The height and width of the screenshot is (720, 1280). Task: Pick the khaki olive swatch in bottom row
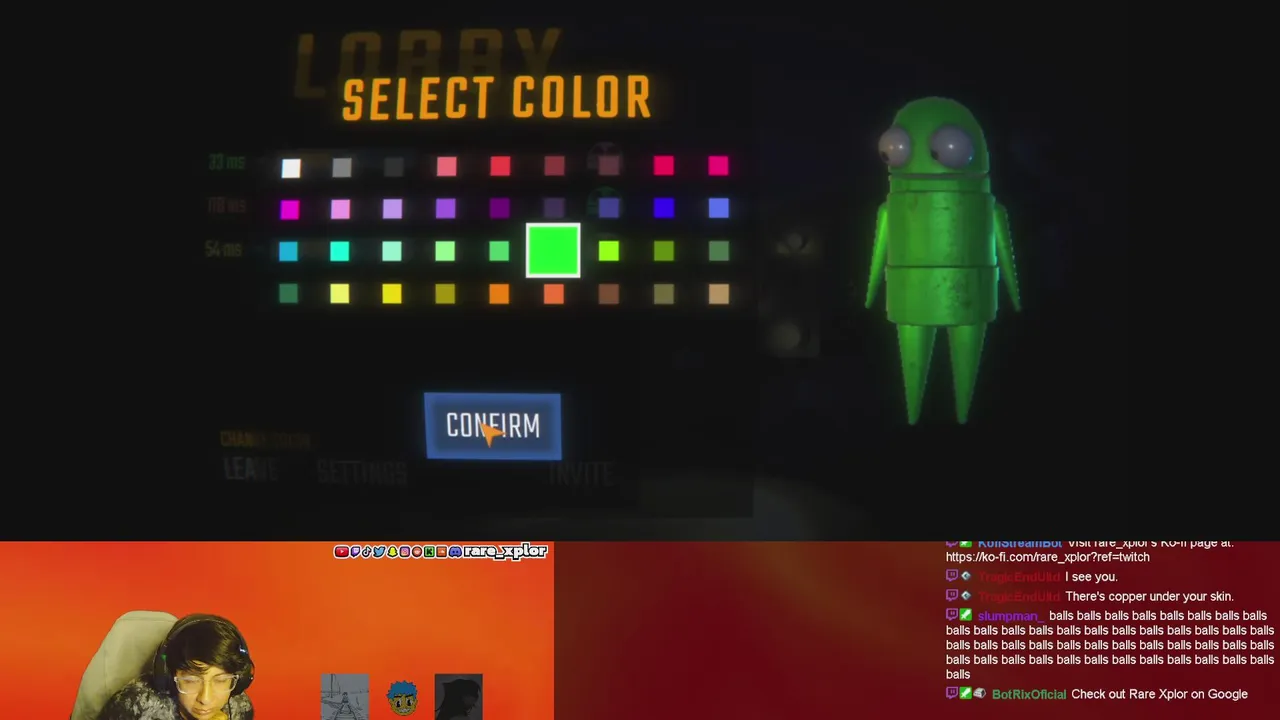tap(664, 294)
